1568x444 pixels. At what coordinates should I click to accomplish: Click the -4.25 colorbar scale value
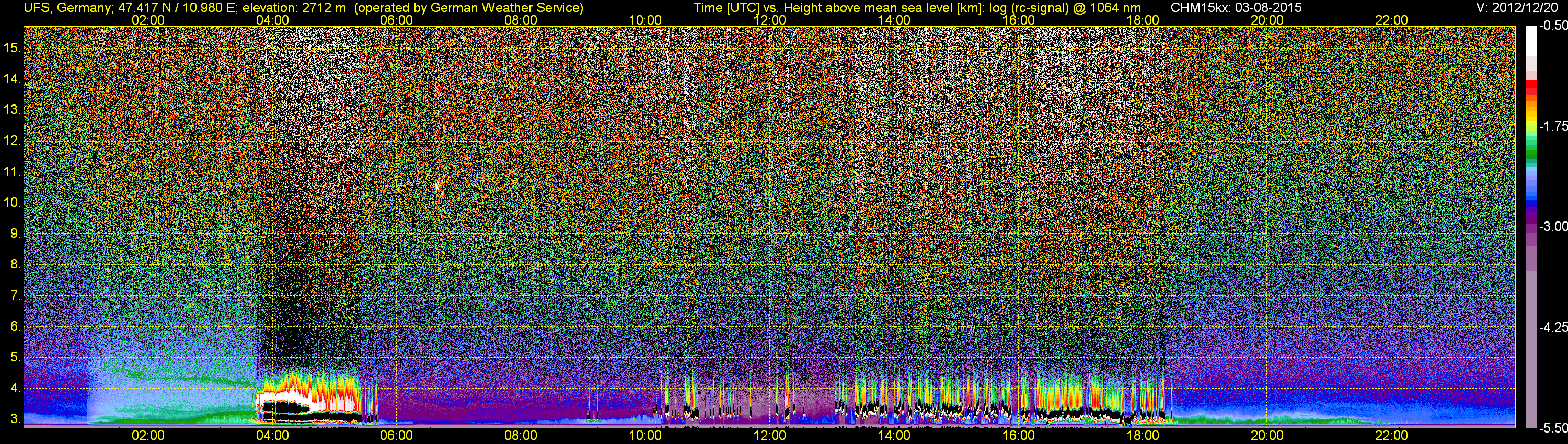click(1553, 327)
